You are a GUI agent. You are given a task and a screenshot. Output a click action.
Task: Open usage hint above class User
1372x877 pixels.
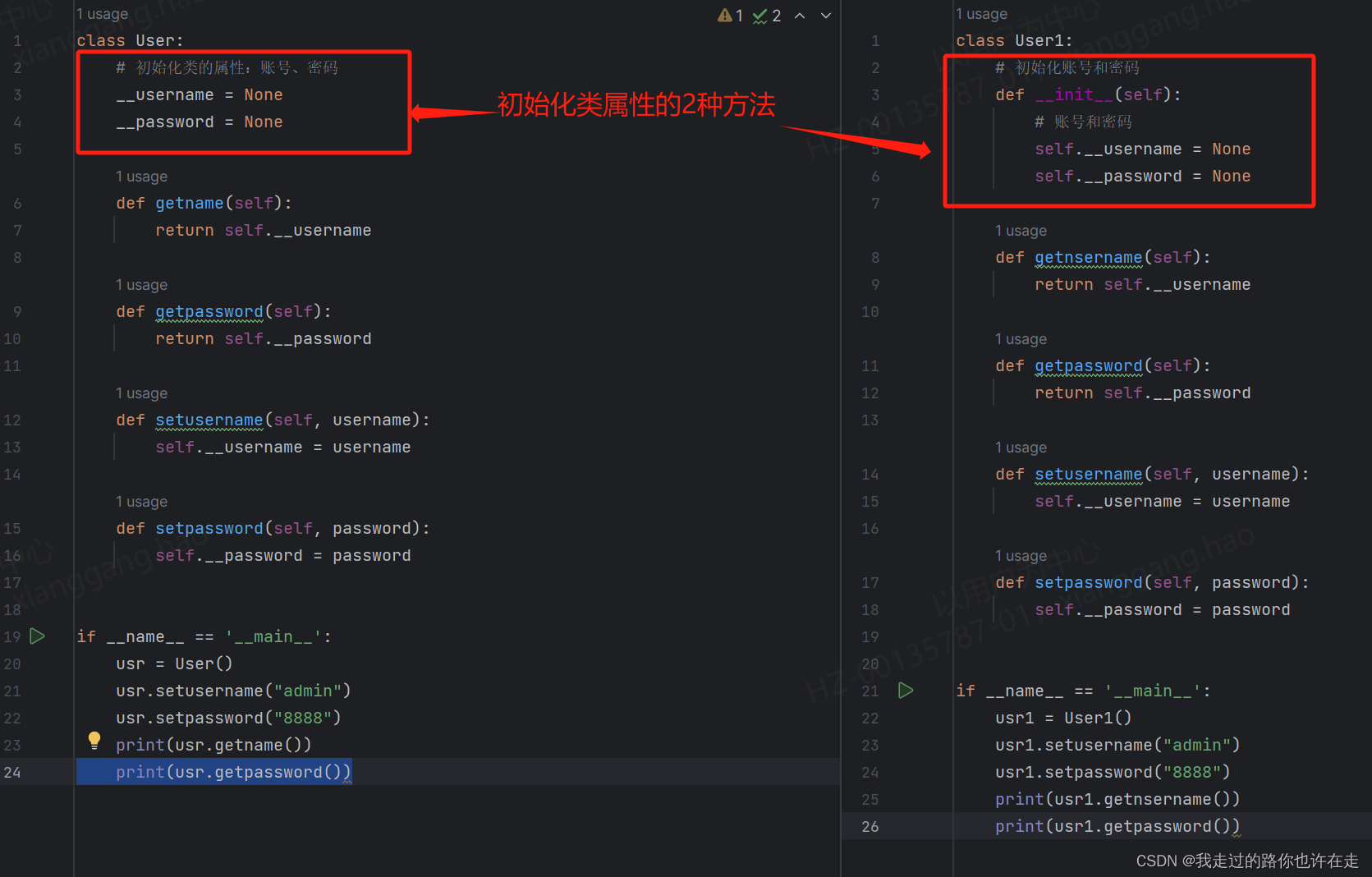coord(102,14)
